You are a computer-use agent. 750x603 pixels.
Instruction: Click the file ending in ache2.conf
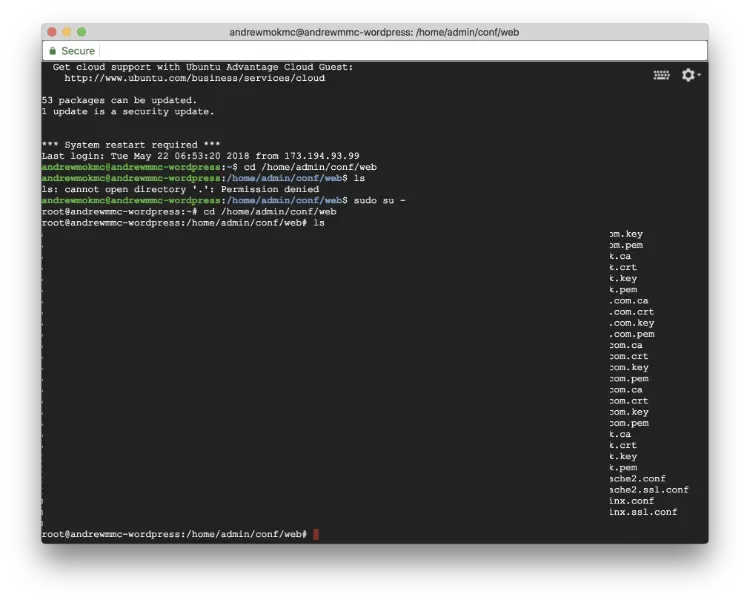[x=637, y=479]
